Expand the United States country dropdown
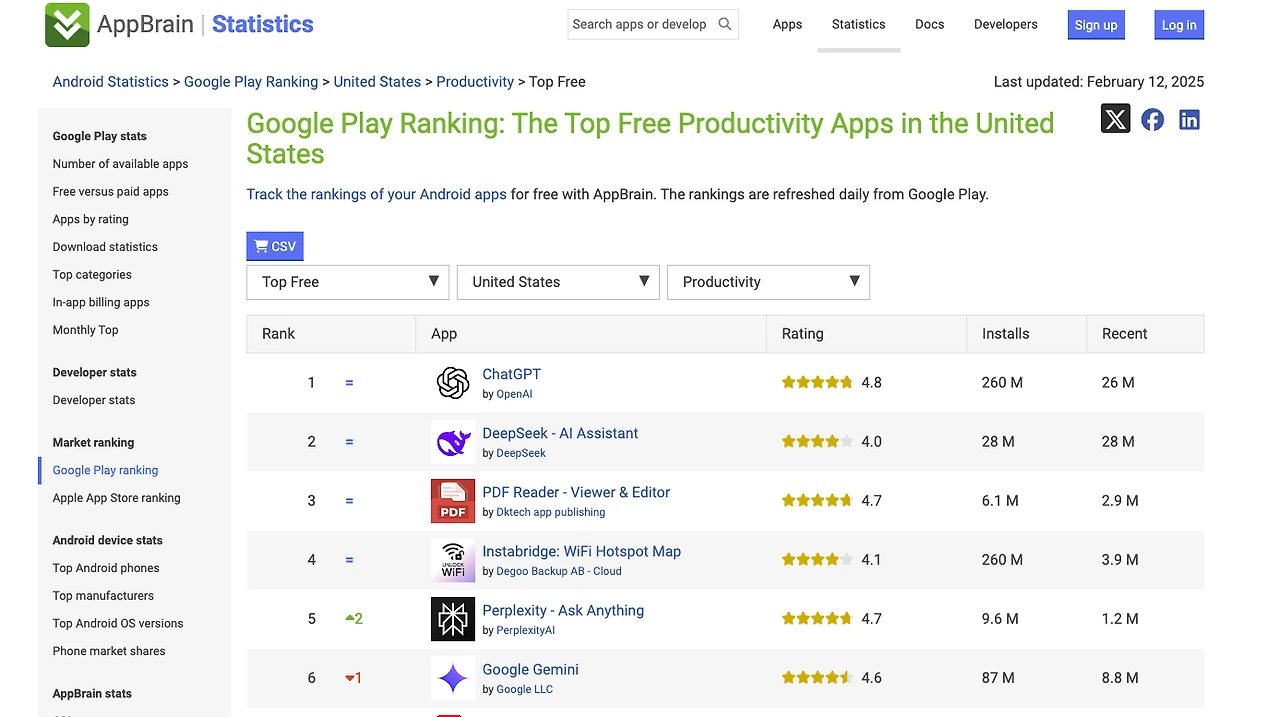The image size is (1280, 717). [558, 282]
